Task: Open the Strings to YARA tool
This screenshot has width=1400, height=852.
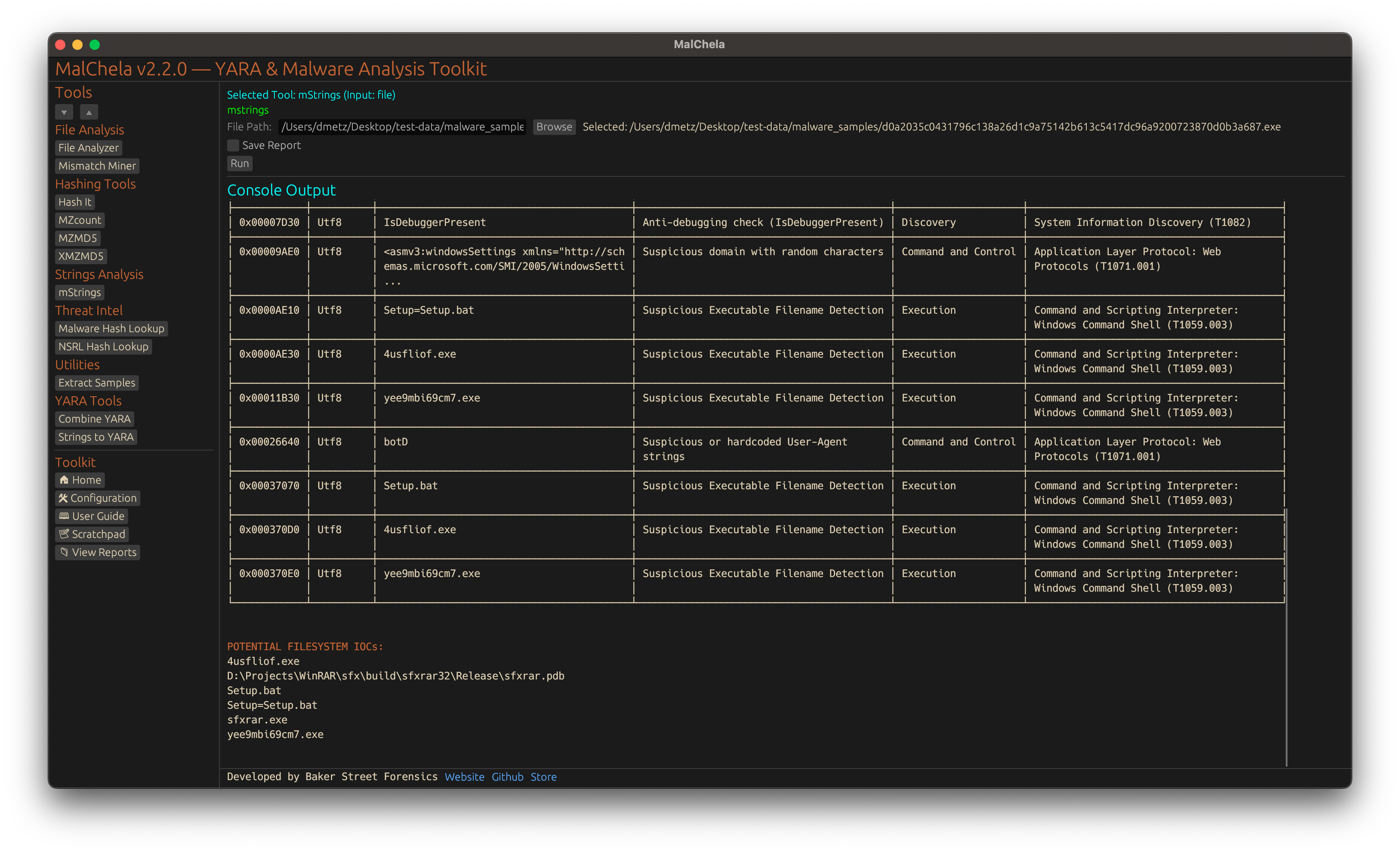Action: pyautogui.click(x=96, y=437)
